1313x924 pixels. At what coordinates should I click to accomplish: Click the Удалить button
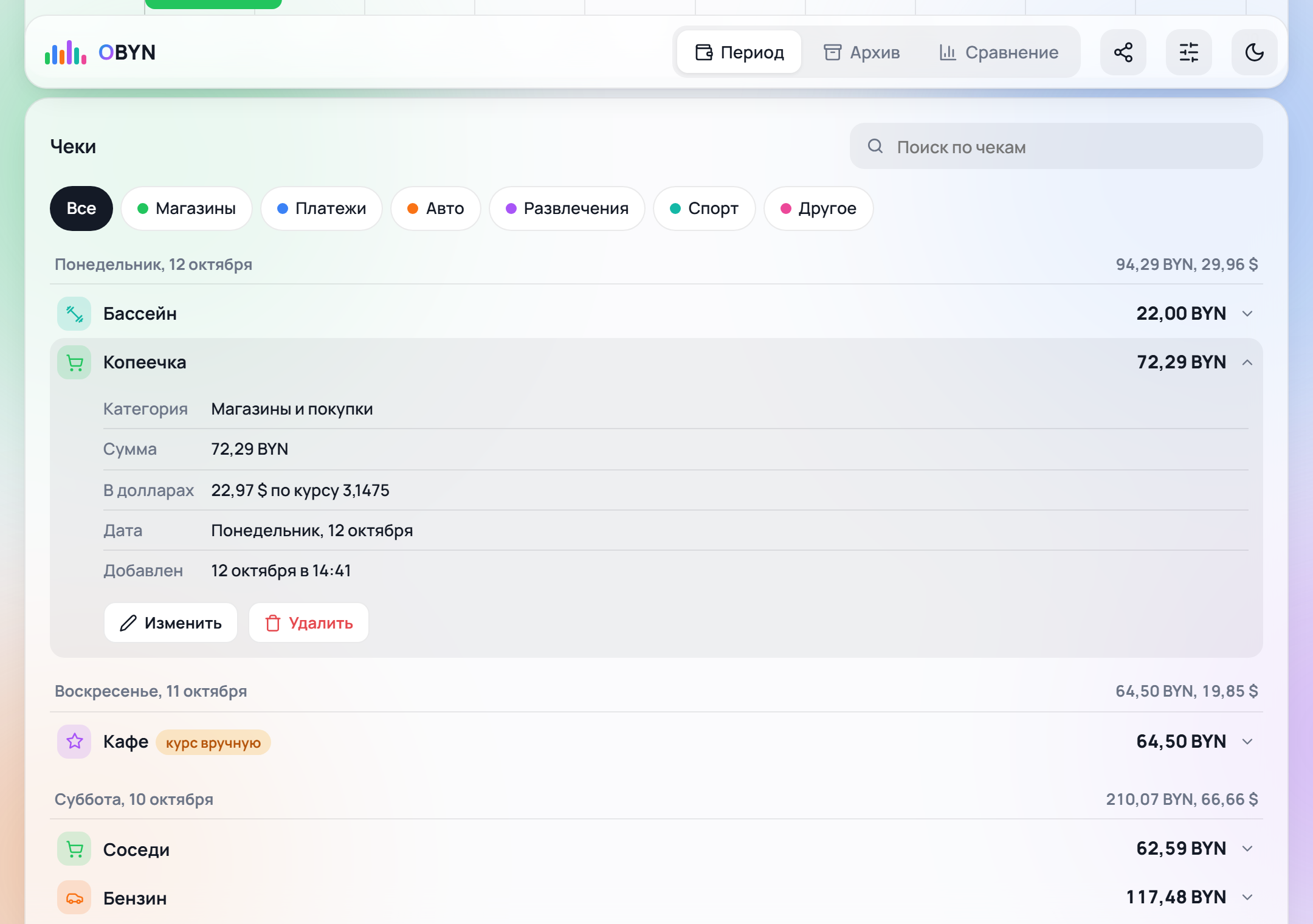click(309, 622)
